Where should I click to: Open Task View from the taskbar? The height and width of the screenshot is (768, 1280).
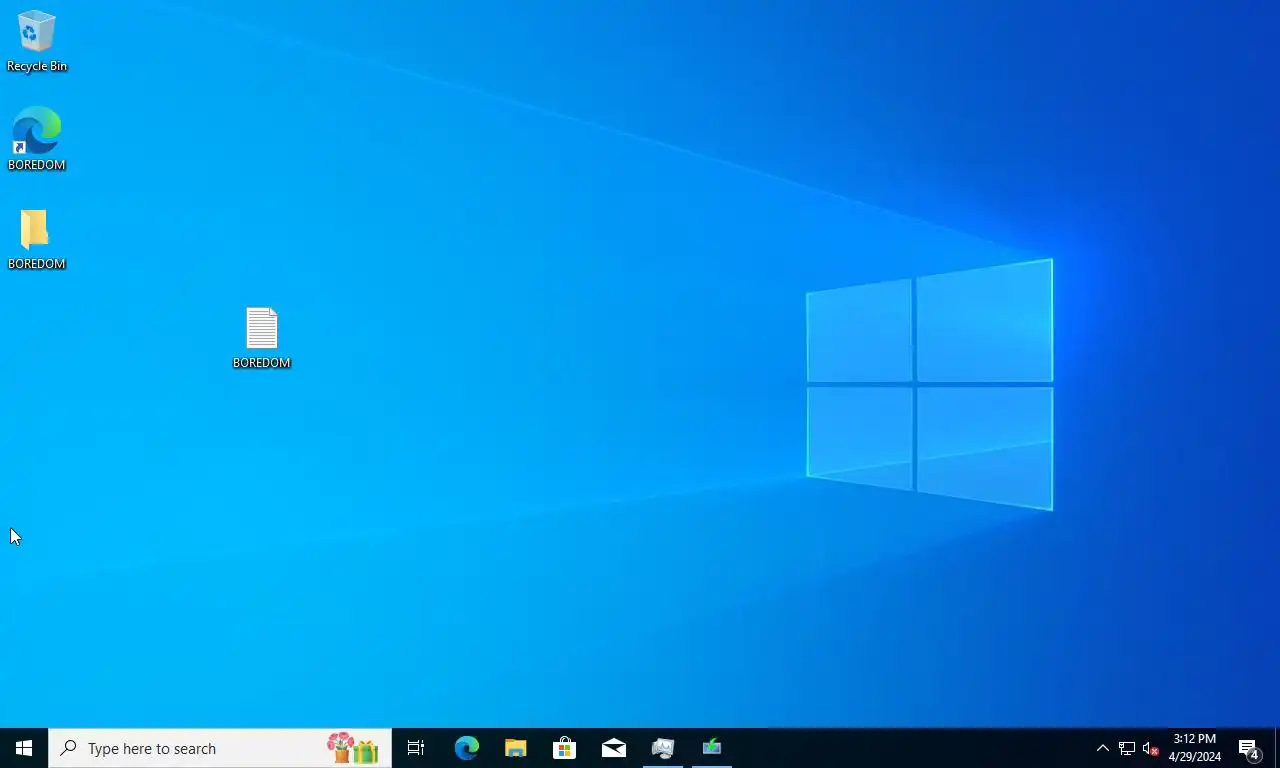pos(416,748)
